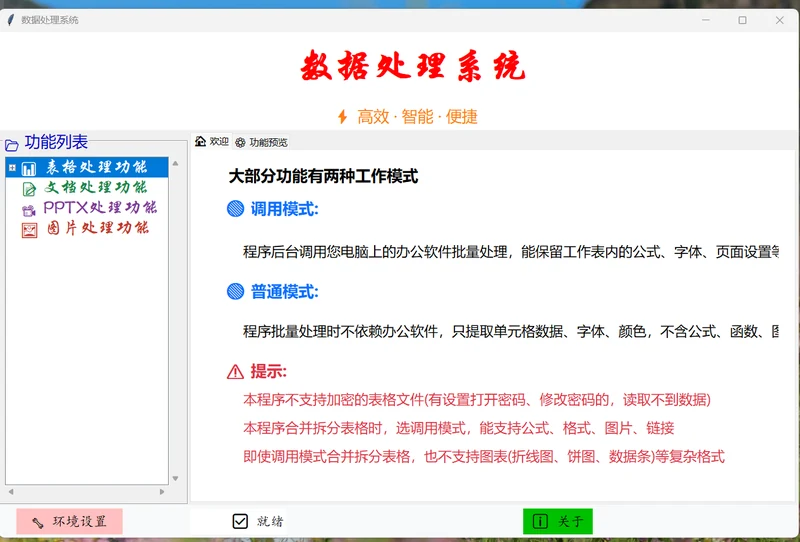Click the PPTX处理功能 camera icon
The width and height of the screenshot is (800, 542).
pyautogui.click(x=29, y=210)
